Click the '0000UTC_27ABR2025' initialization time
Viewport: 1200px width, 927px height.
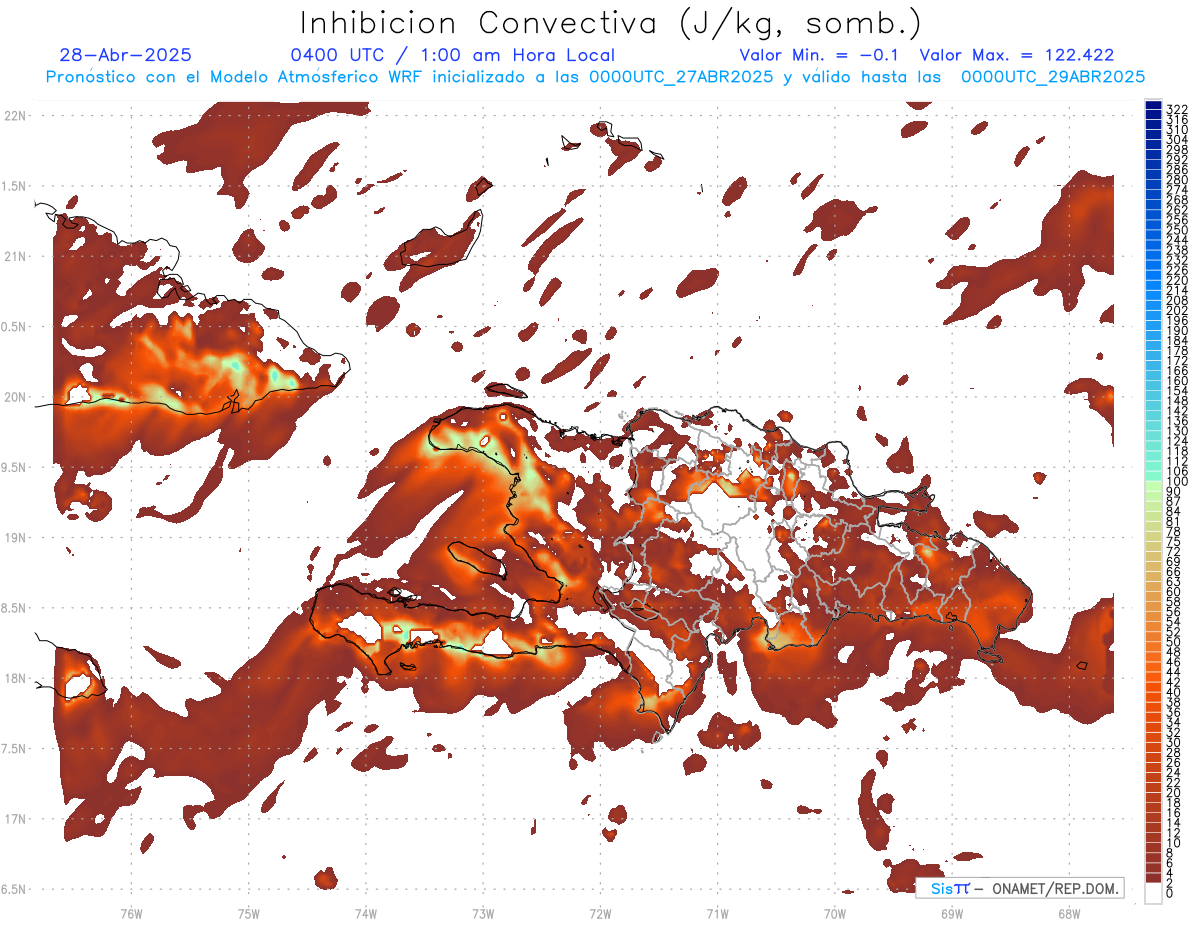coord(680,76)
